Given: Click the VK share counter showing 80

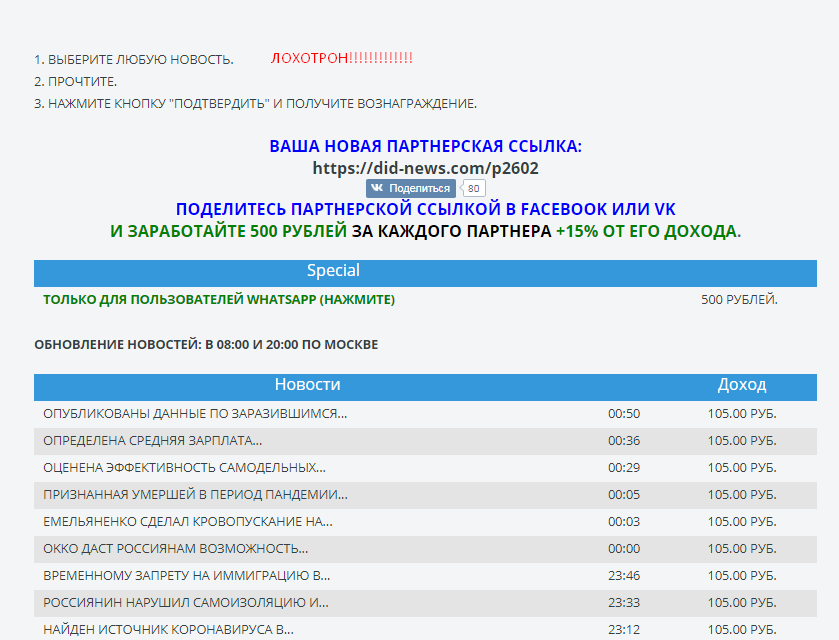Looking at the screenshot, I should pos(473,188).
